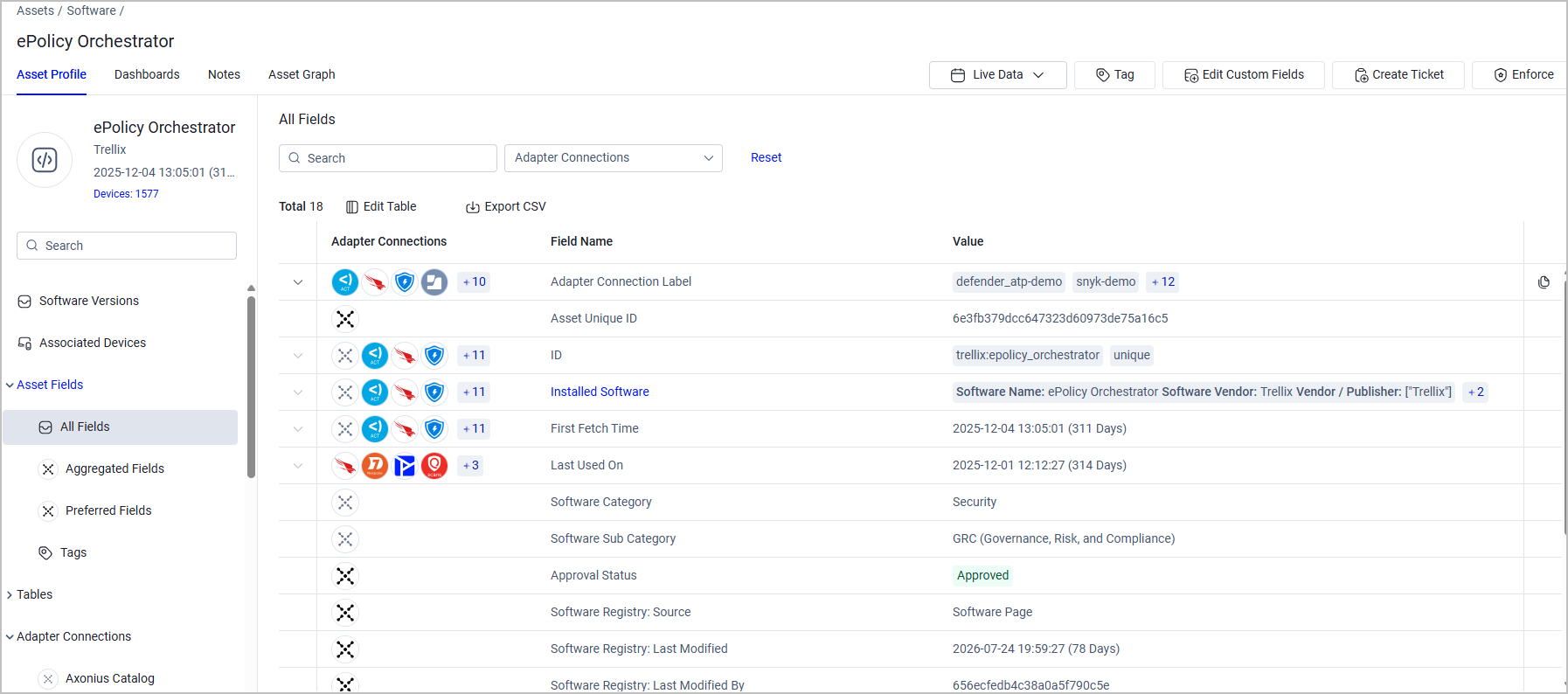The width and height of the screenshot is (1568, 694).
Task: Open the Adapter Connections filter dropdown
Action: (614, 158)
